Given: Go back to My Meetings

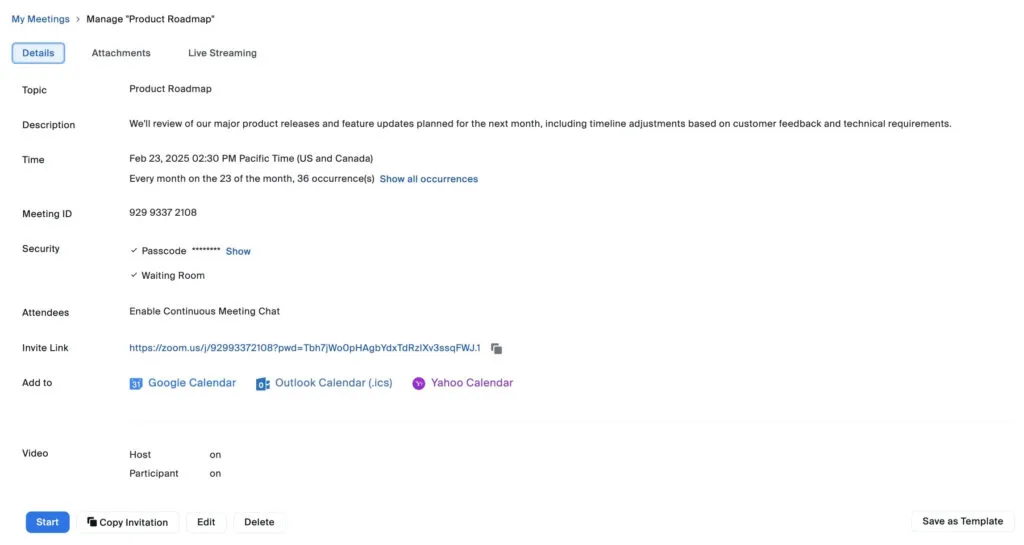Looking at the screenshot, I should coord(41,19).
